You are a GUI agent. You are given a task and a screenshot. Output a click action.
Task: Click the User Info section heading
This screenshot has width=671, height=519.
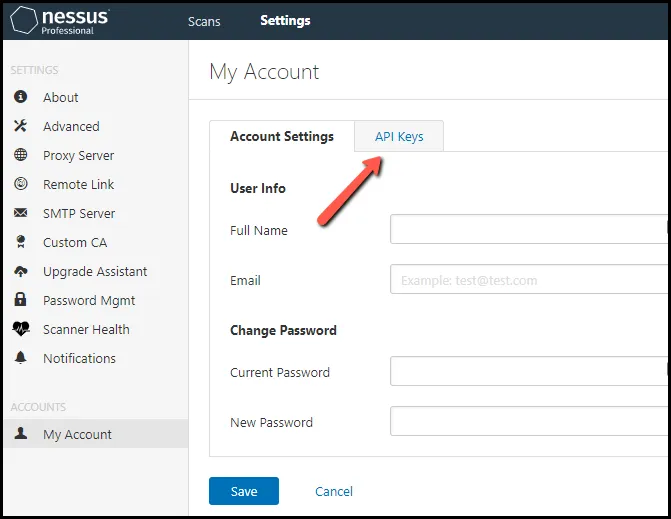(x=258, y=188)
